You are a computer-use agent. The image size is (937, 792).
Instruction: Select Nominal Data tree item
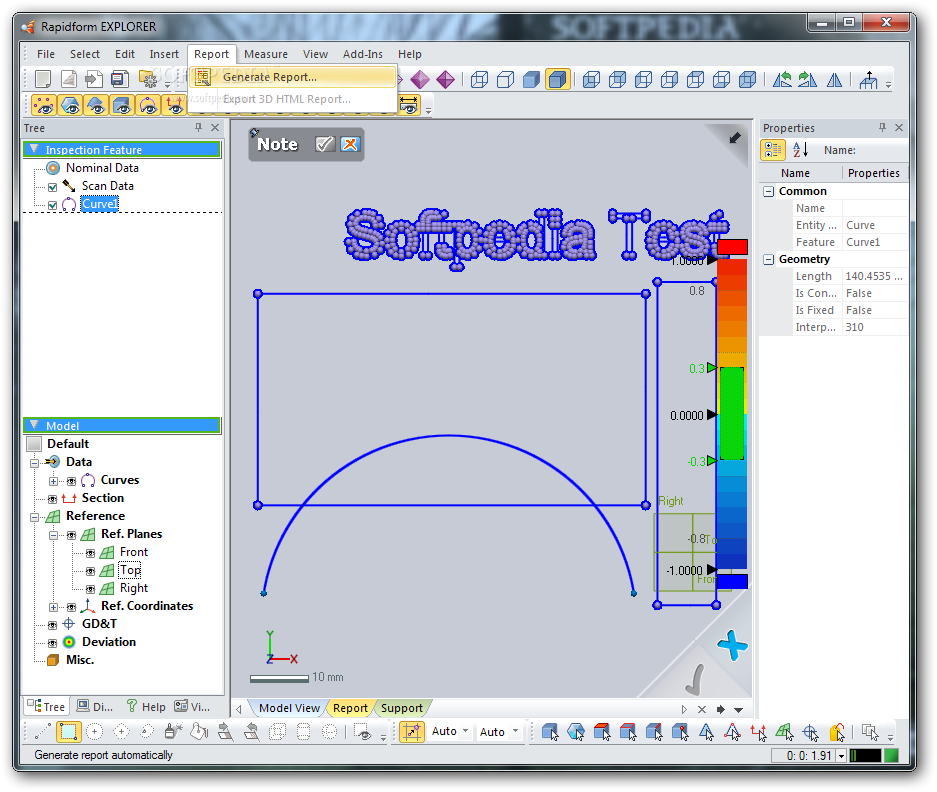[x=102, y=168]
